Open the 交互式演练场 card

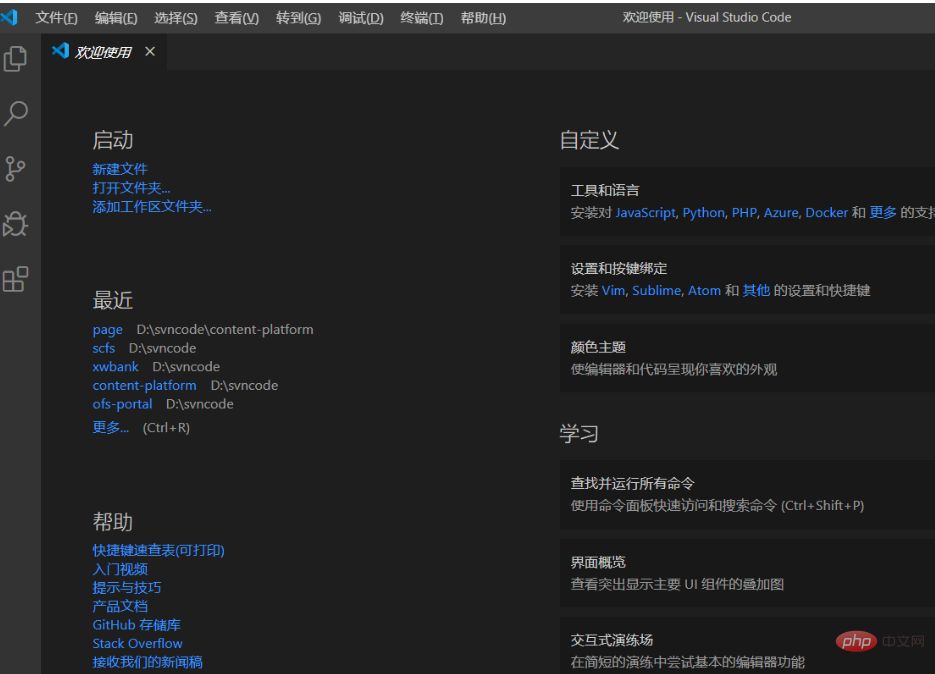[747, 646]
